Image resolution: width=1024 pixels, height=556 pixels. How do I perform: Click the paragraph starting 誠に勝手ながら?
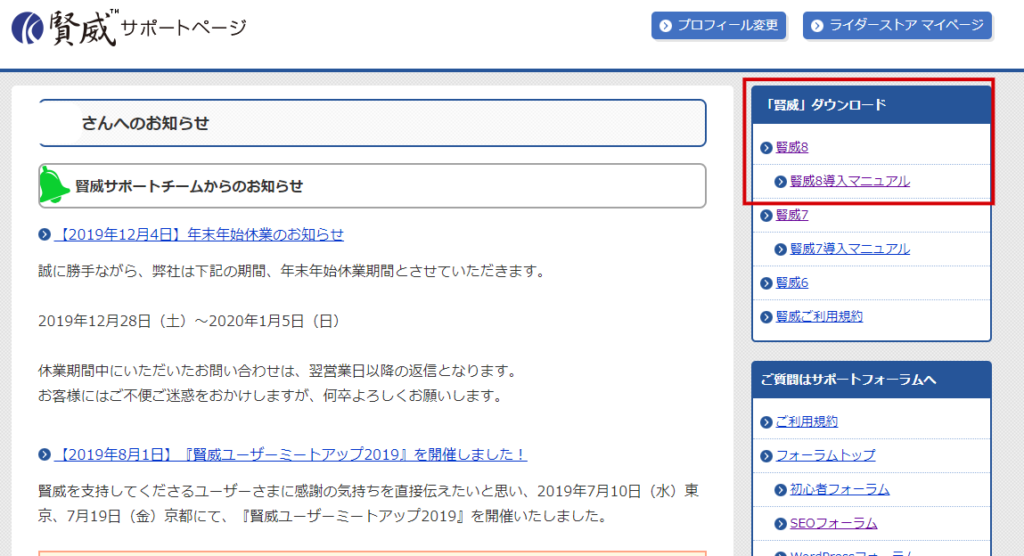tap(292, 271)
